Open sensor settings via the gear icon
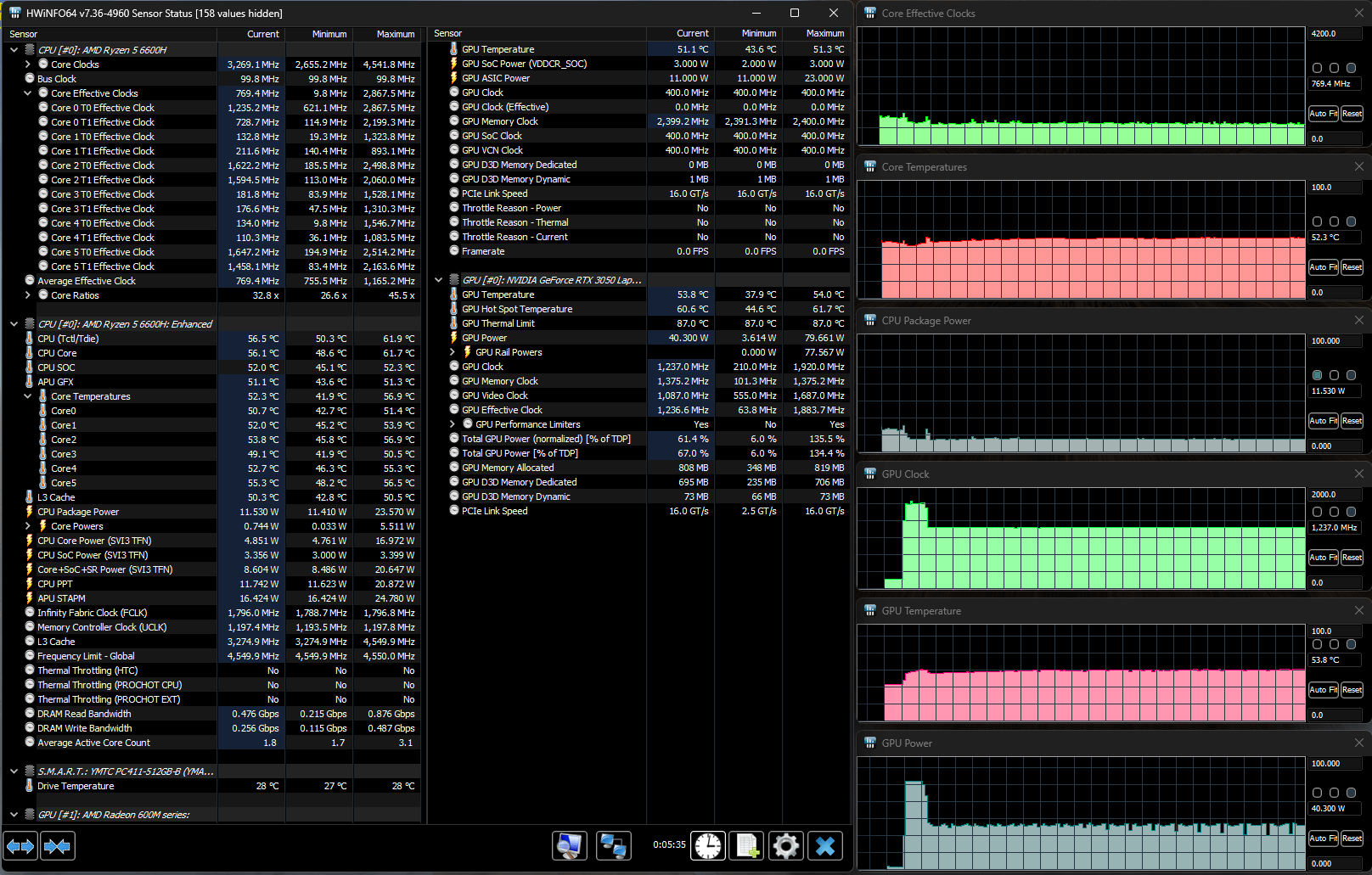Screen dimensions: 1372x875 click(786, 845)
